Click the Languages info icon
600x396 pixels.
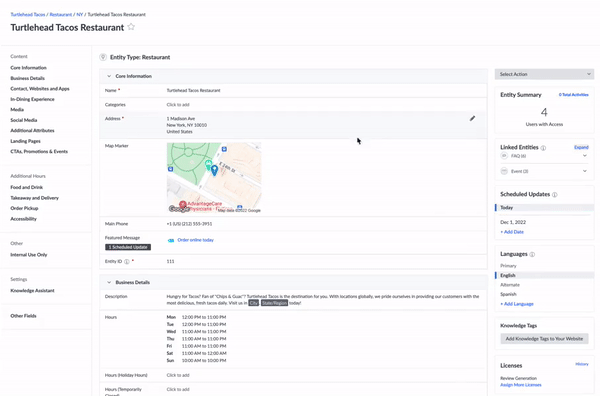pos(532,254)
